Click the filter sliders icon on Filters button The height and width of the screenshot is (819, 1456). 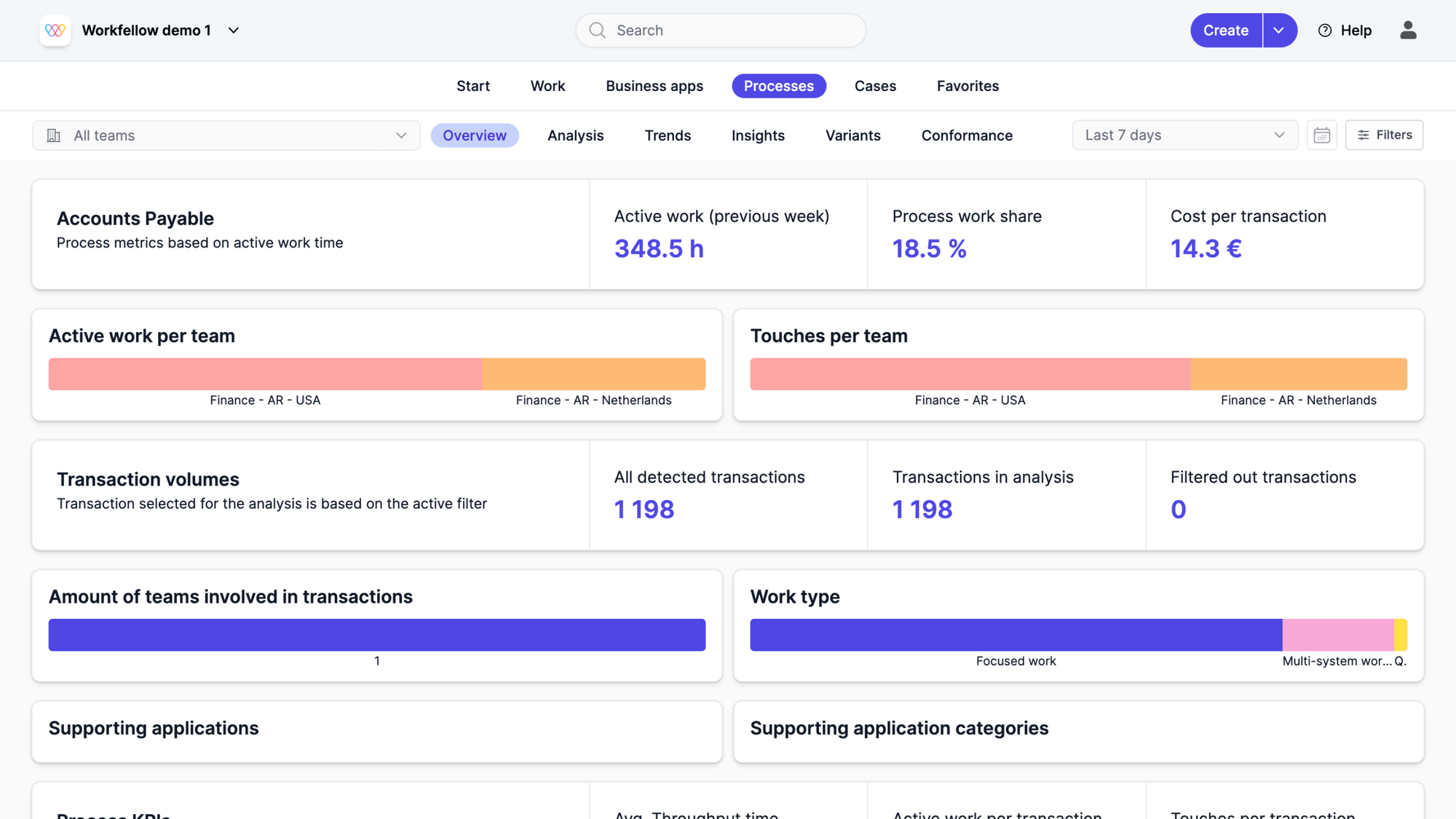tap(1364, 135)
